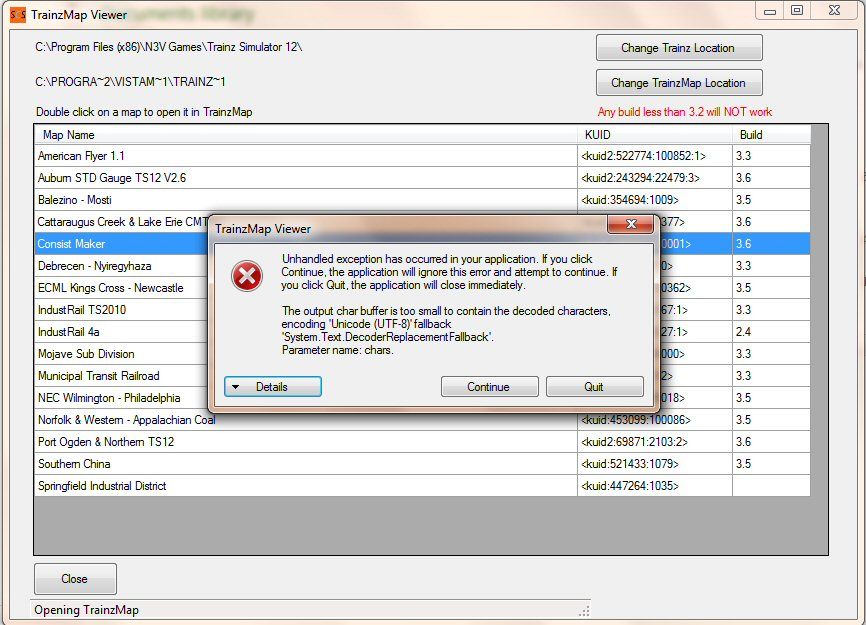The height and width of the screenshot is (625, 866).
Task: Click the Close button at bottom left
Action: 75,579
